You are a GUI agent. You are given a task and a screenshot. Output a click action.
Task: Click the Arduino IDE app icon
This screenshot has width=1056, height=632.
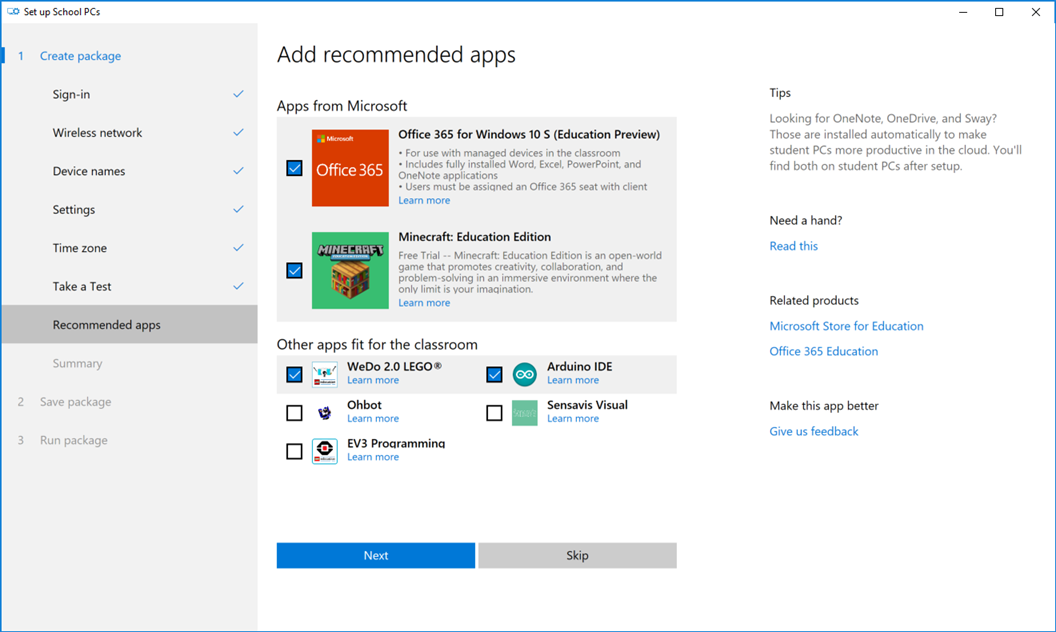point(524,374)
